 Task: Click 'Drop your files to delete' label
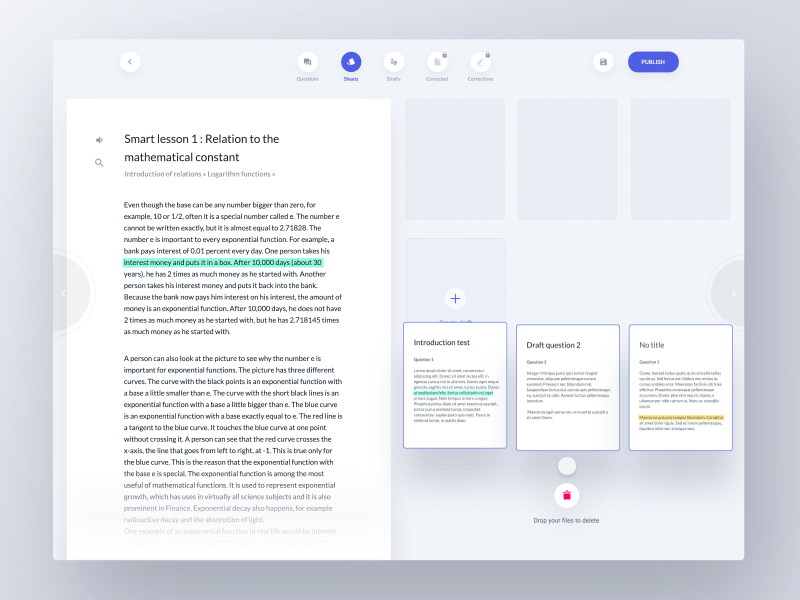click(x=566, y=520)
